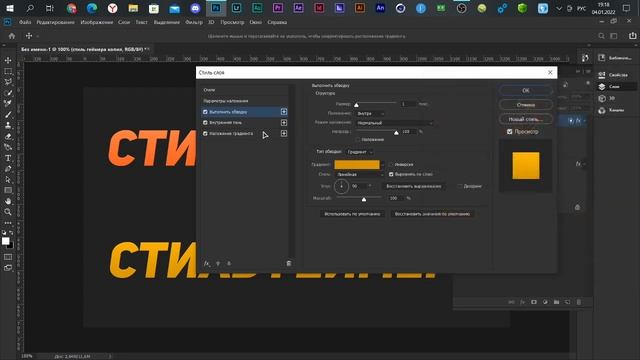Add another stroke effect with plus icon
Viewport: 640px width, 360px height.
tap(284, 111)
